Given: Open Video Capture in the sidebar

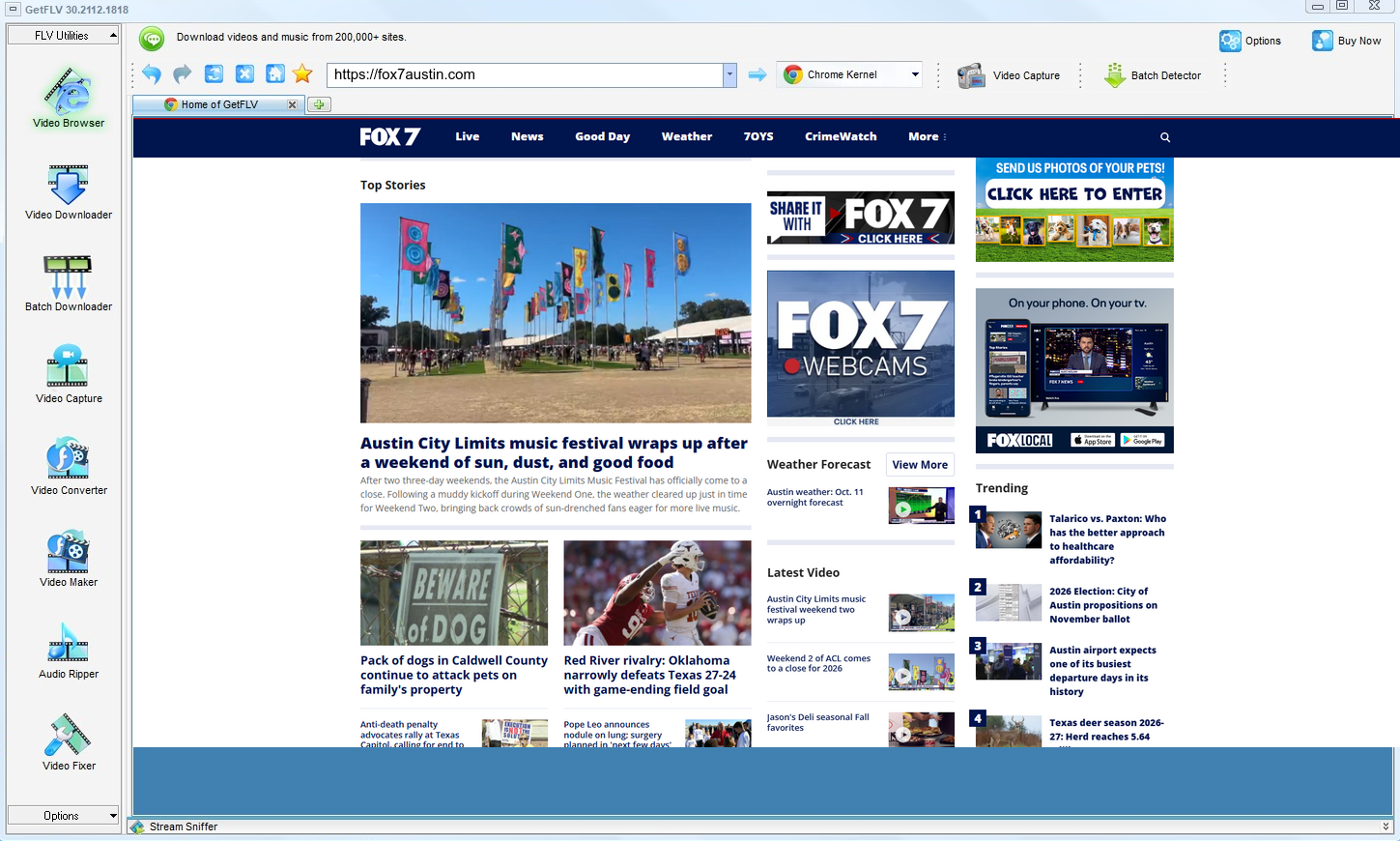Looking at the screenshot, I should [69, 375].
